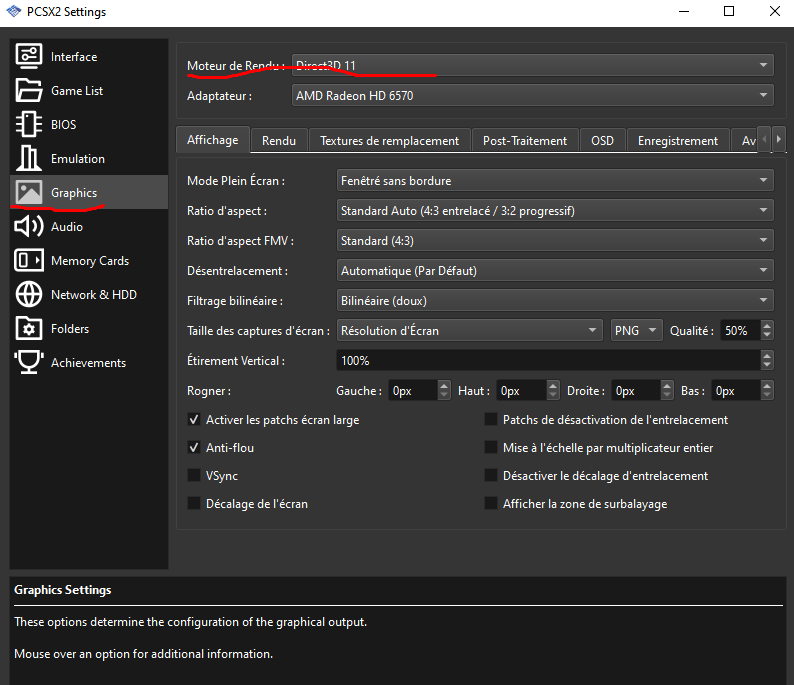This screenshot has height=685, width=794.
Task: Decrease Bas crop with down arrow
Action: pos(767,395)
